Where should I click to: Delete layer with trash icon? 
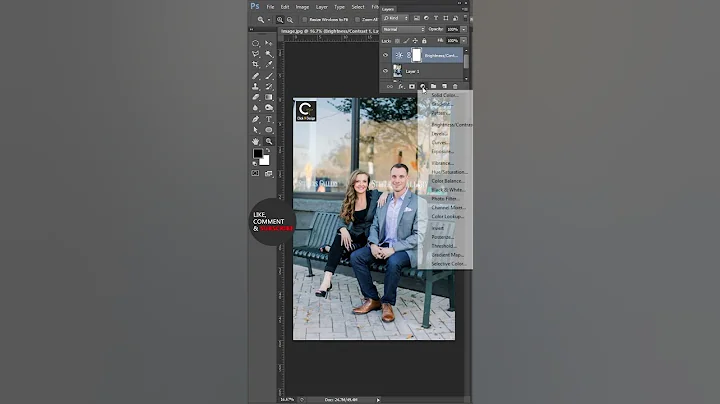(455, 86)
